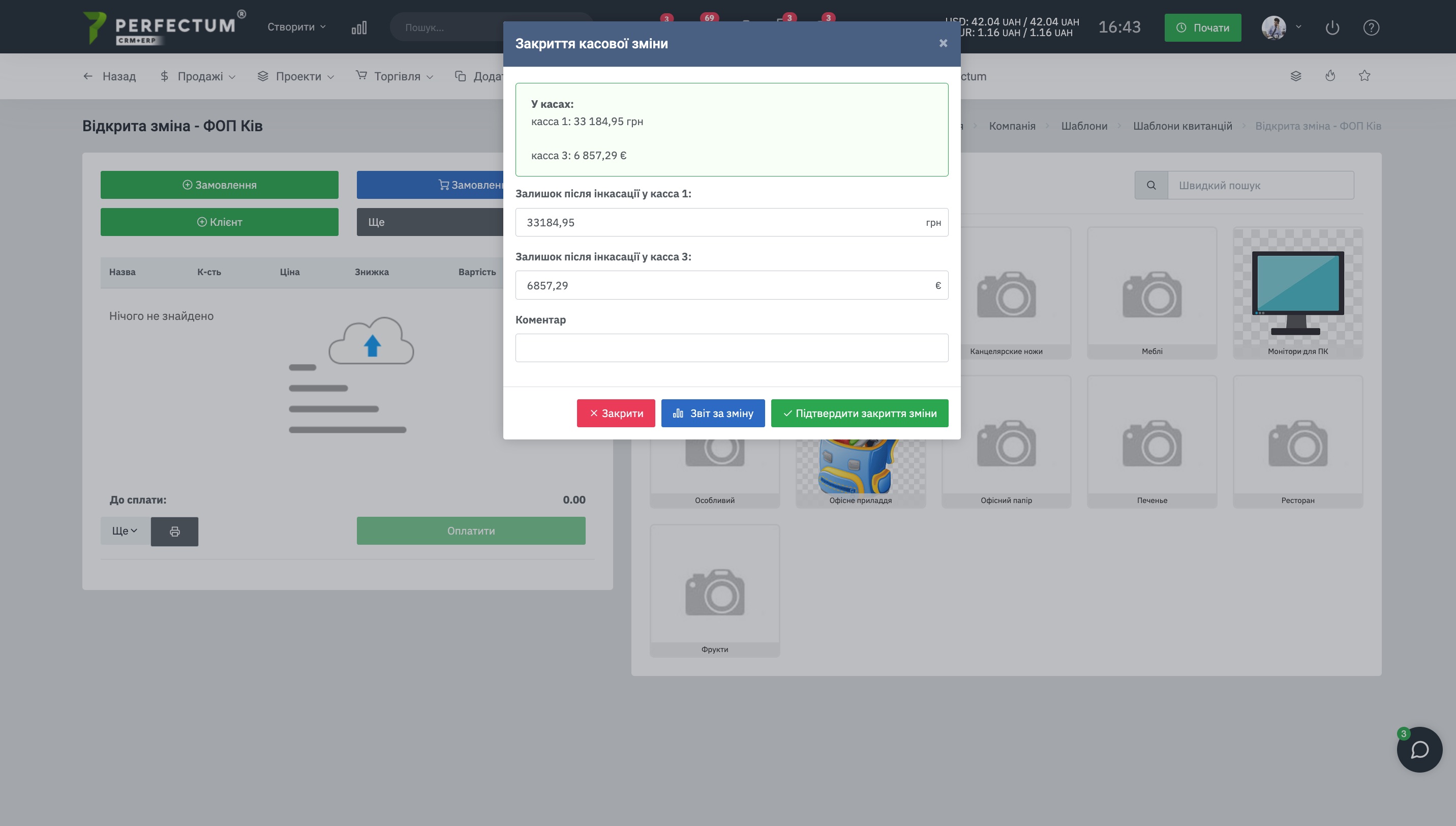Click the quick search magnifier icon
The image size is (1456, 826).
(1151, 186)
